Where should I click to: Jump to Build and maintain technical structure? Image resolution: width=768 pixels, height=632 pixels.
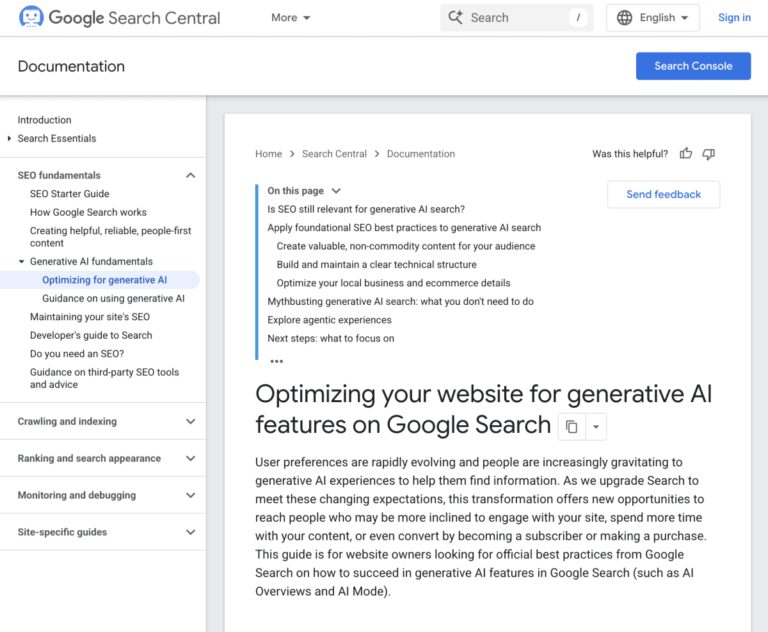point(376,265)
